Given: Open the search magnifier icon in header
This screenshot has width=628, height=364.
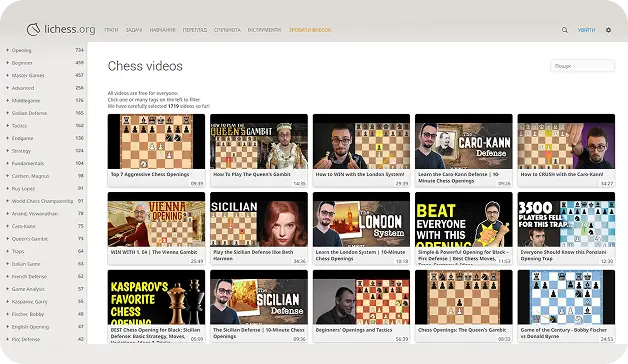Looking at the screenshot, I should coord(565,30).
